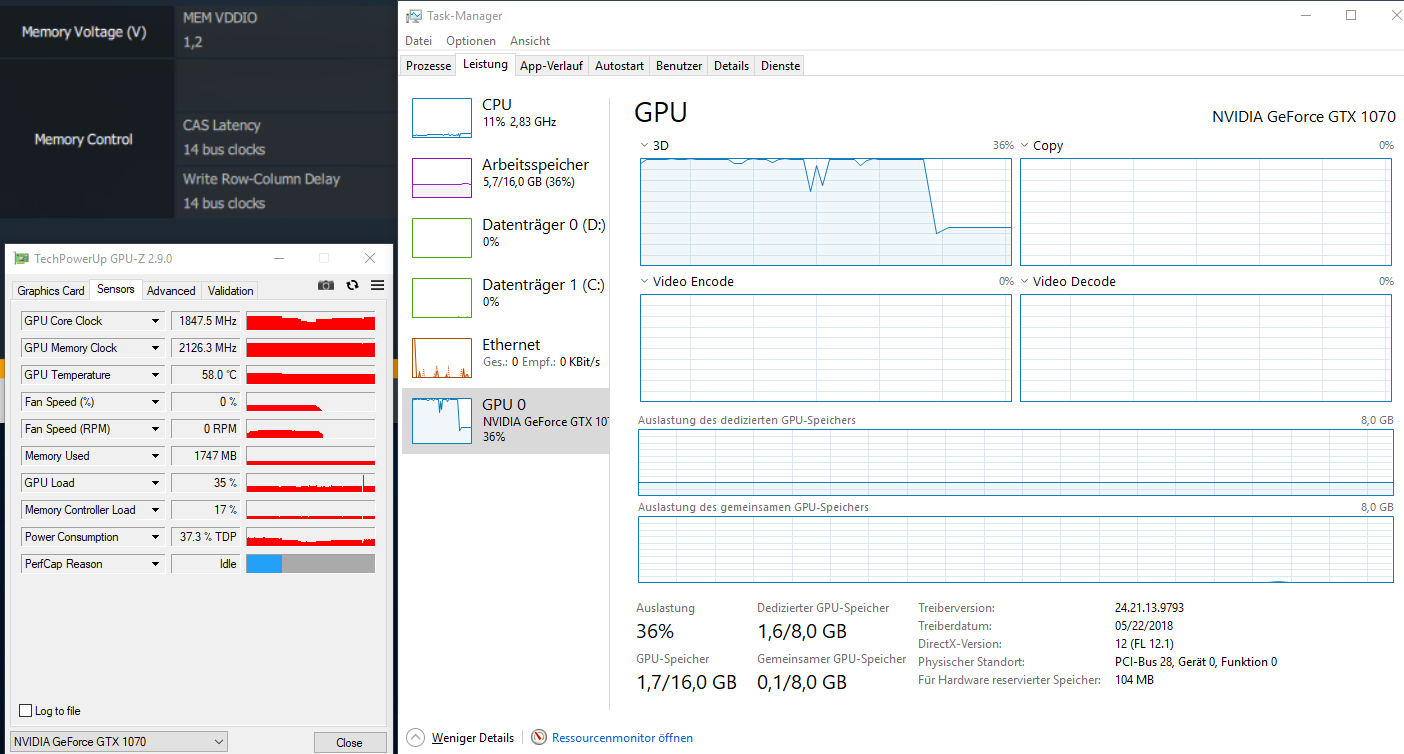Switch to the Autostart tab
Image resolution: width=1404 pixels, height=754 pixels.
point(619,66)
